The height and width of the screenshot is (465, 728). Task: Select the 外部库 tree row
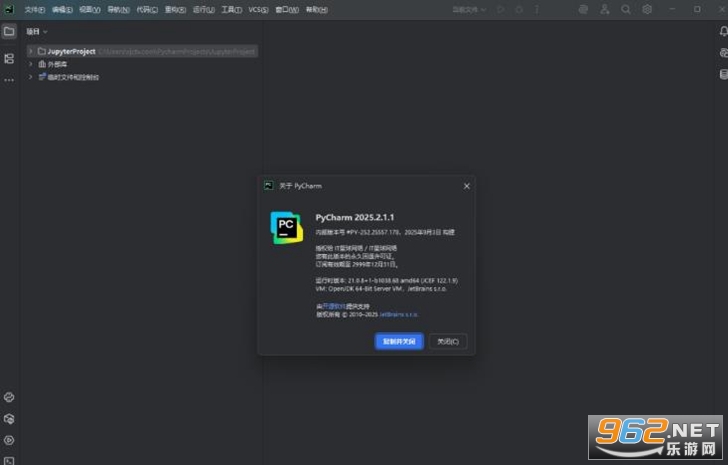[x=142, y=64]
